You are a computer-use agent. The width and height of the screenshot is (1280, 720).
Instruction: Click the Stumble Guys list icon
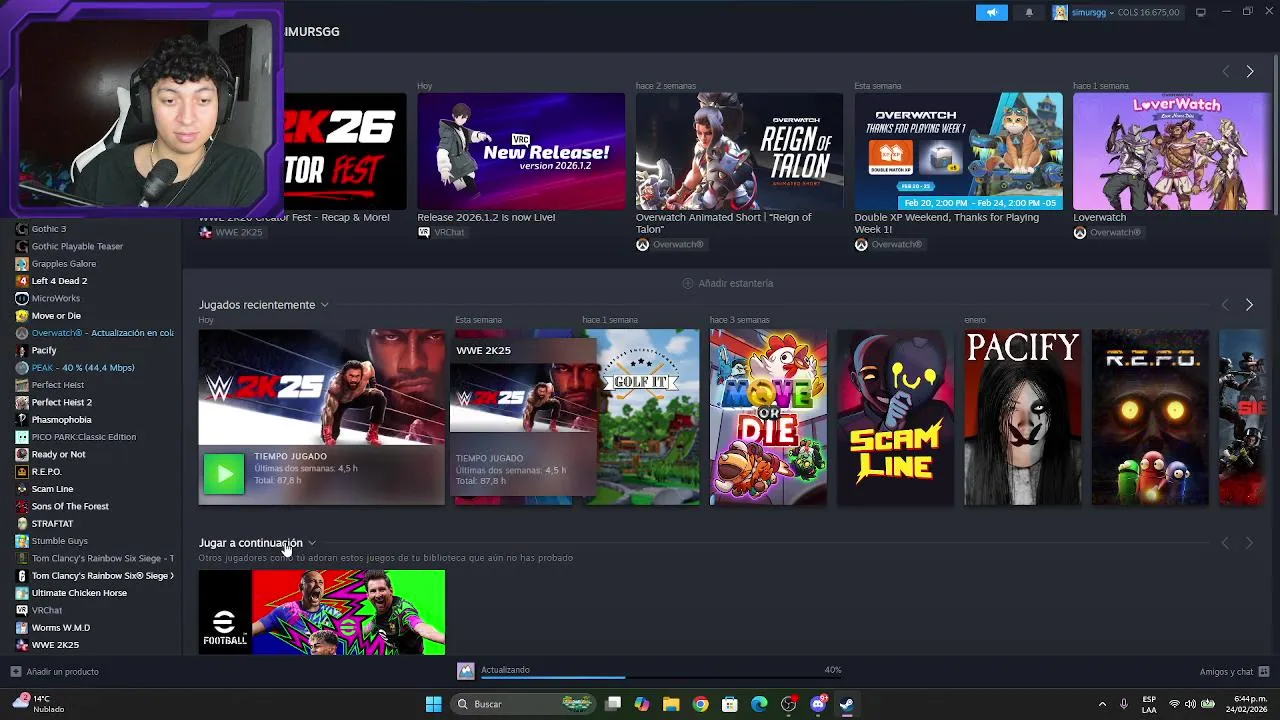coord(22,541)
